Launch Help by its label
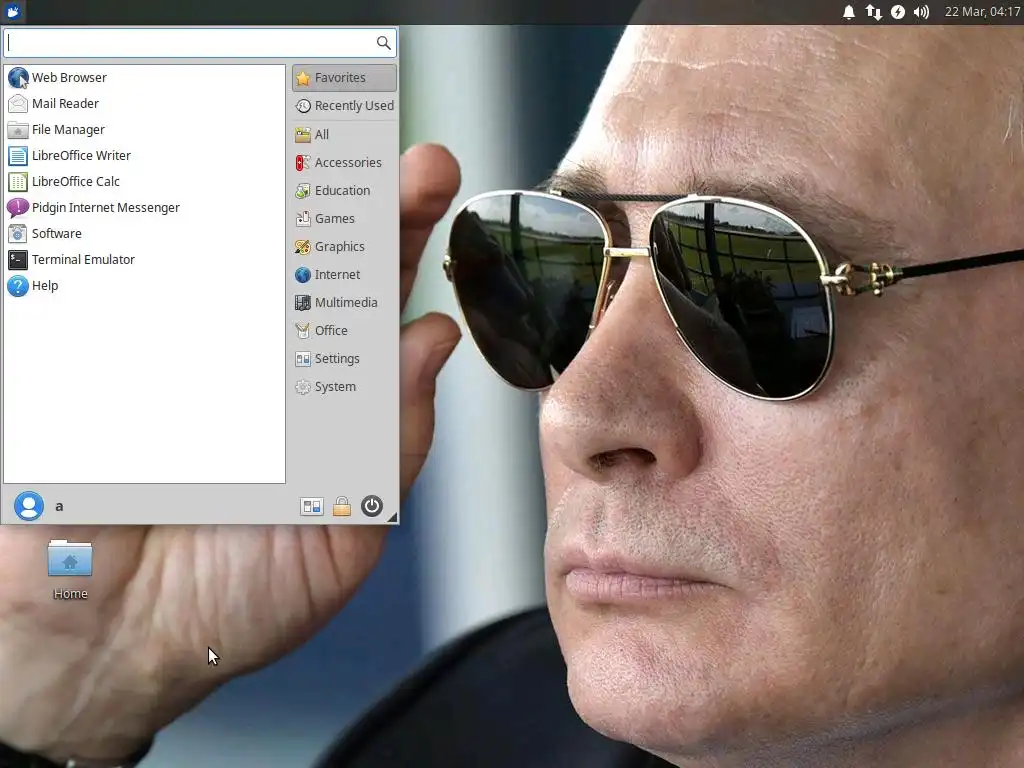Viewport: 1024px width, 768px height. (x=45, y=286)
